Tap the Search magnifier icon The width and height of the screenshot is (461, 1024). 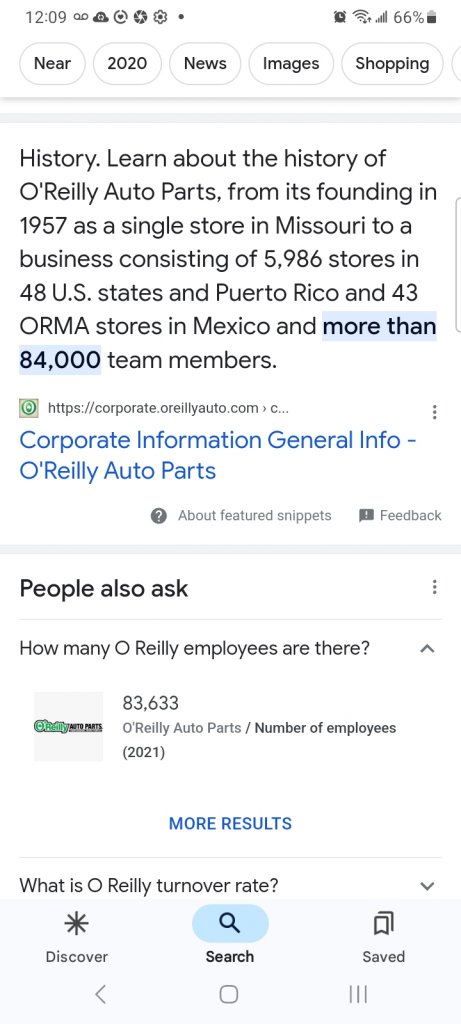(230, 923)
